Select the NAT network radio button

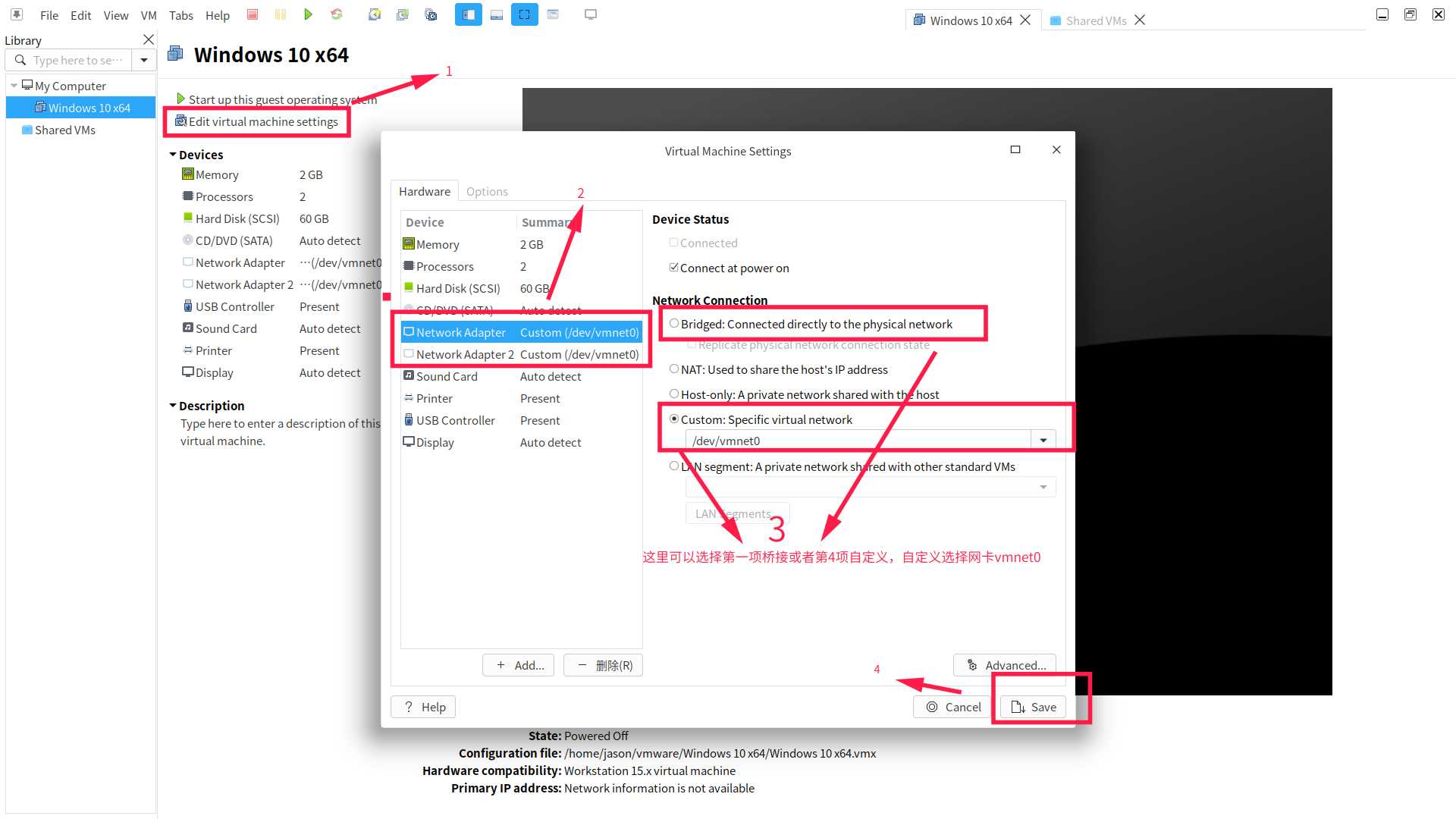tap(673, 369)
